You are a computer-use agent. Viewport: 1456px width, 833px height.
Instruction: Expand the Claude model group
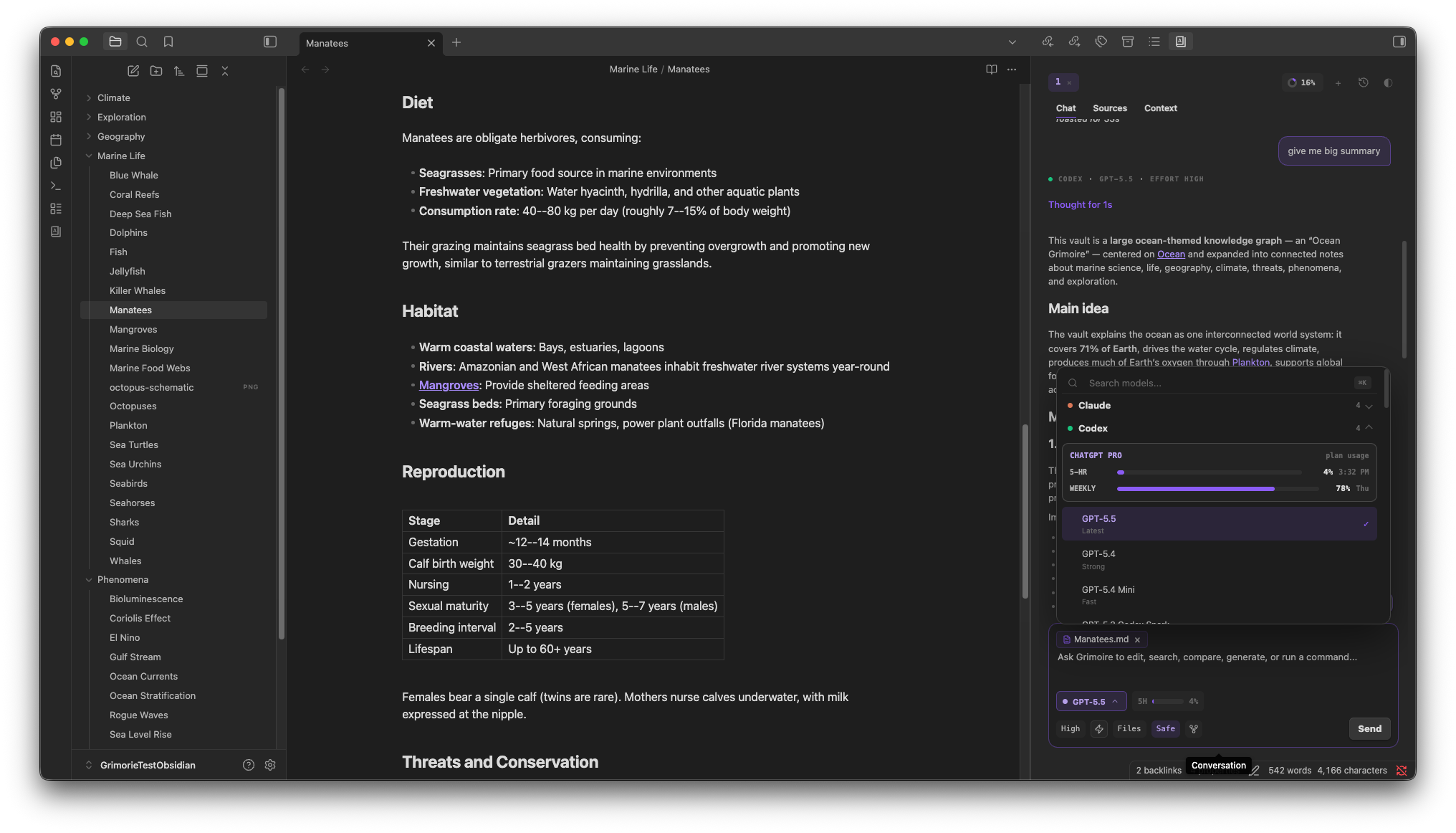pyautogui.click(x=1220, y=406)
